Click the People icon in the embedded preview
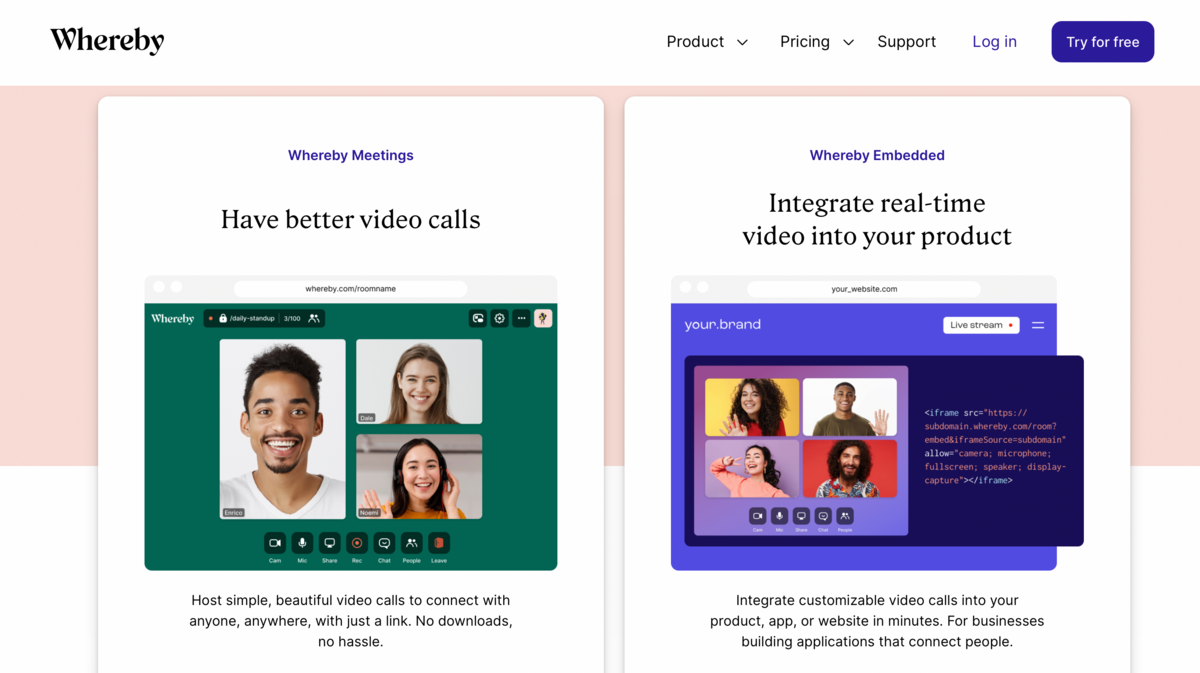The height and width of the screenshot is (673, 1200). click(x=845, y=516)
